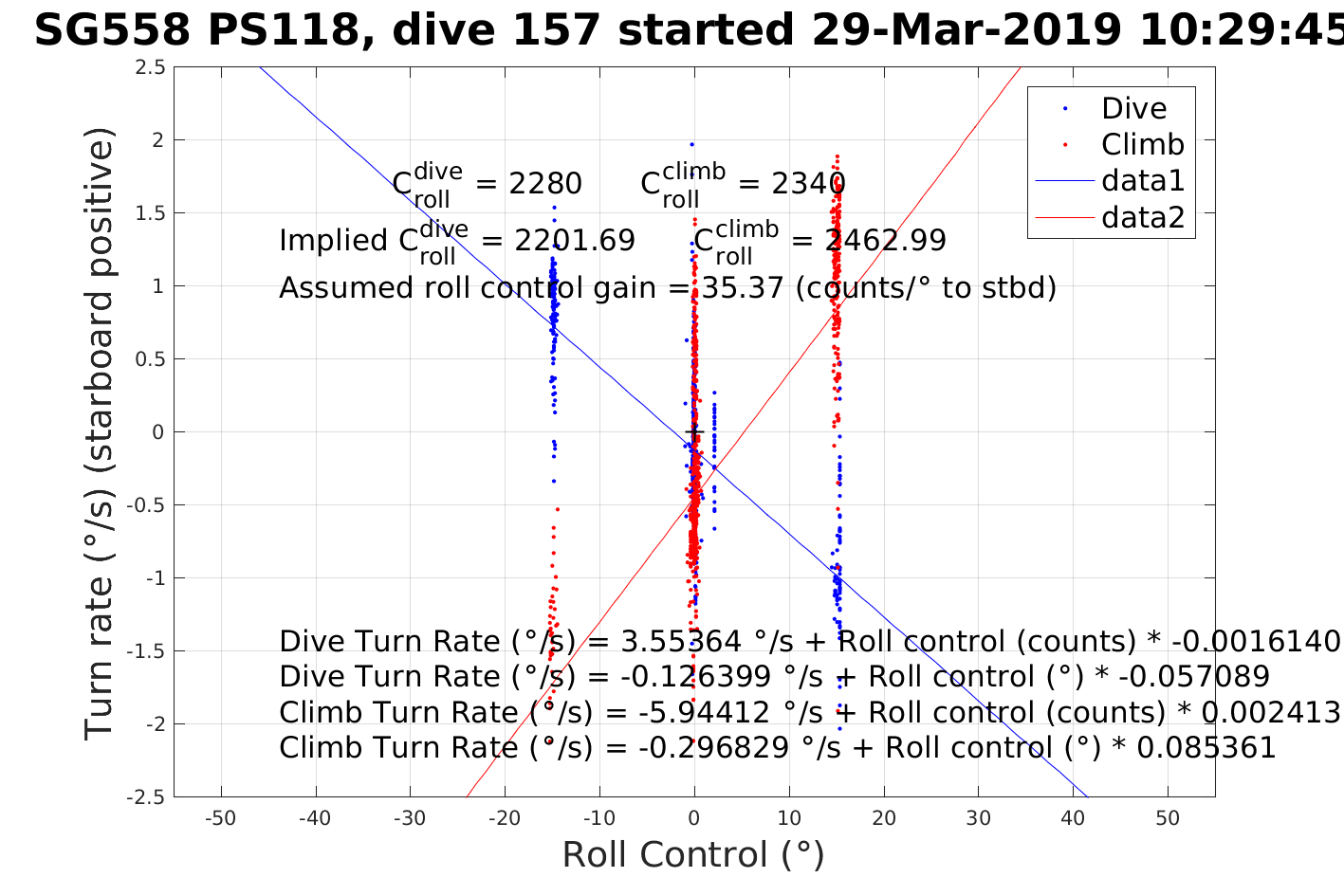Click the 2.5 tick label on y-axis
The image size is (1344, 896).
click(x=151, y=67)
